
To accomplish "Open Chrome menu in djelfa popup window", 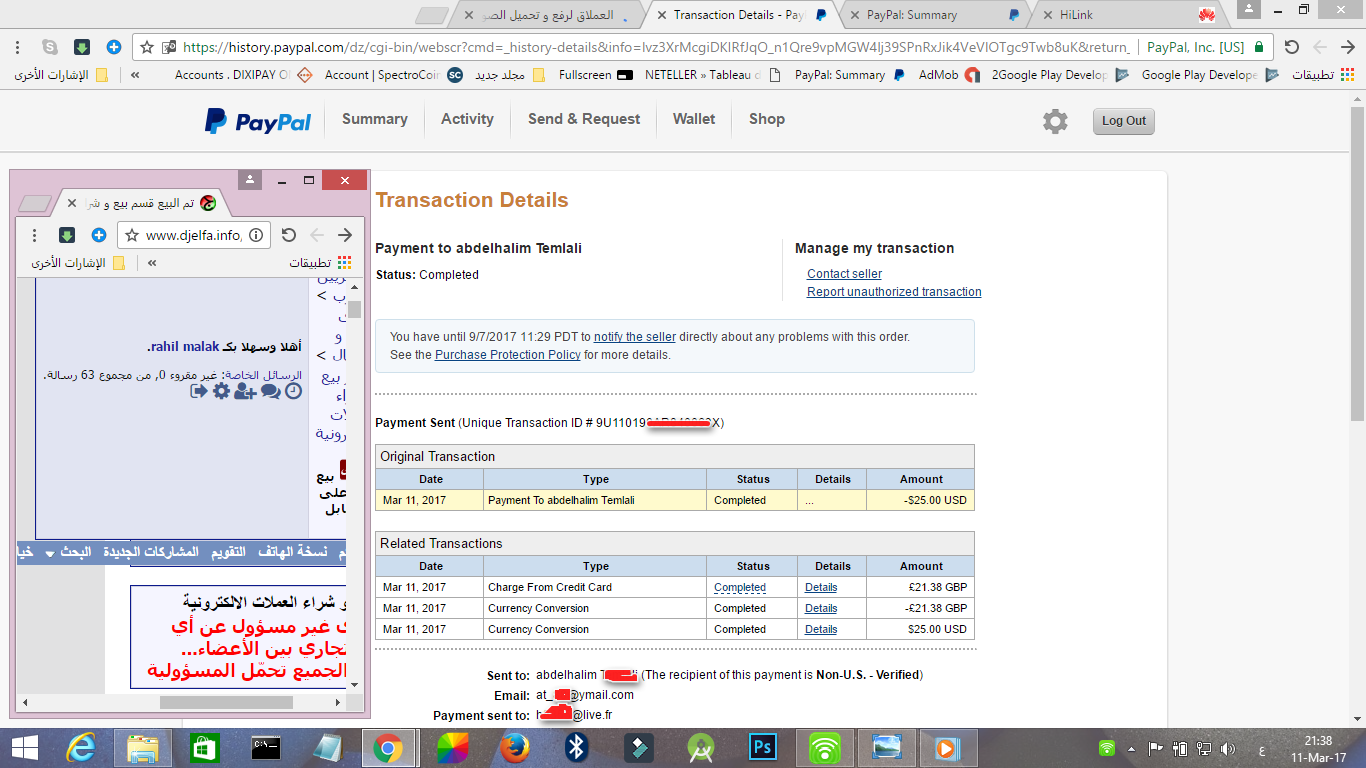I will click(x=34, y=235).
